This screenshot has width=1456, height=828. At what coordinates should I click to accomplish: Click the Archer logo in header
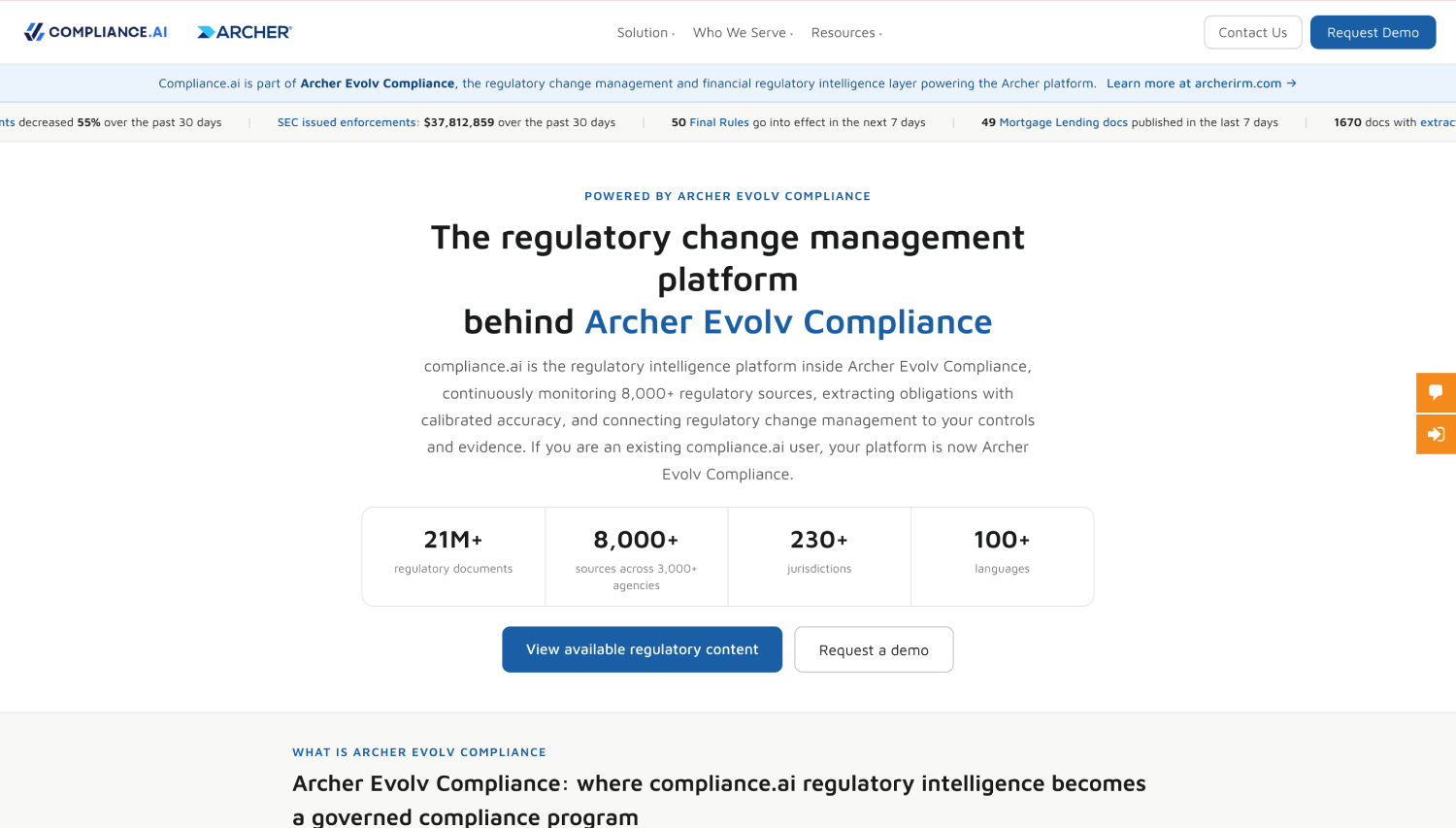click(245, 32)
